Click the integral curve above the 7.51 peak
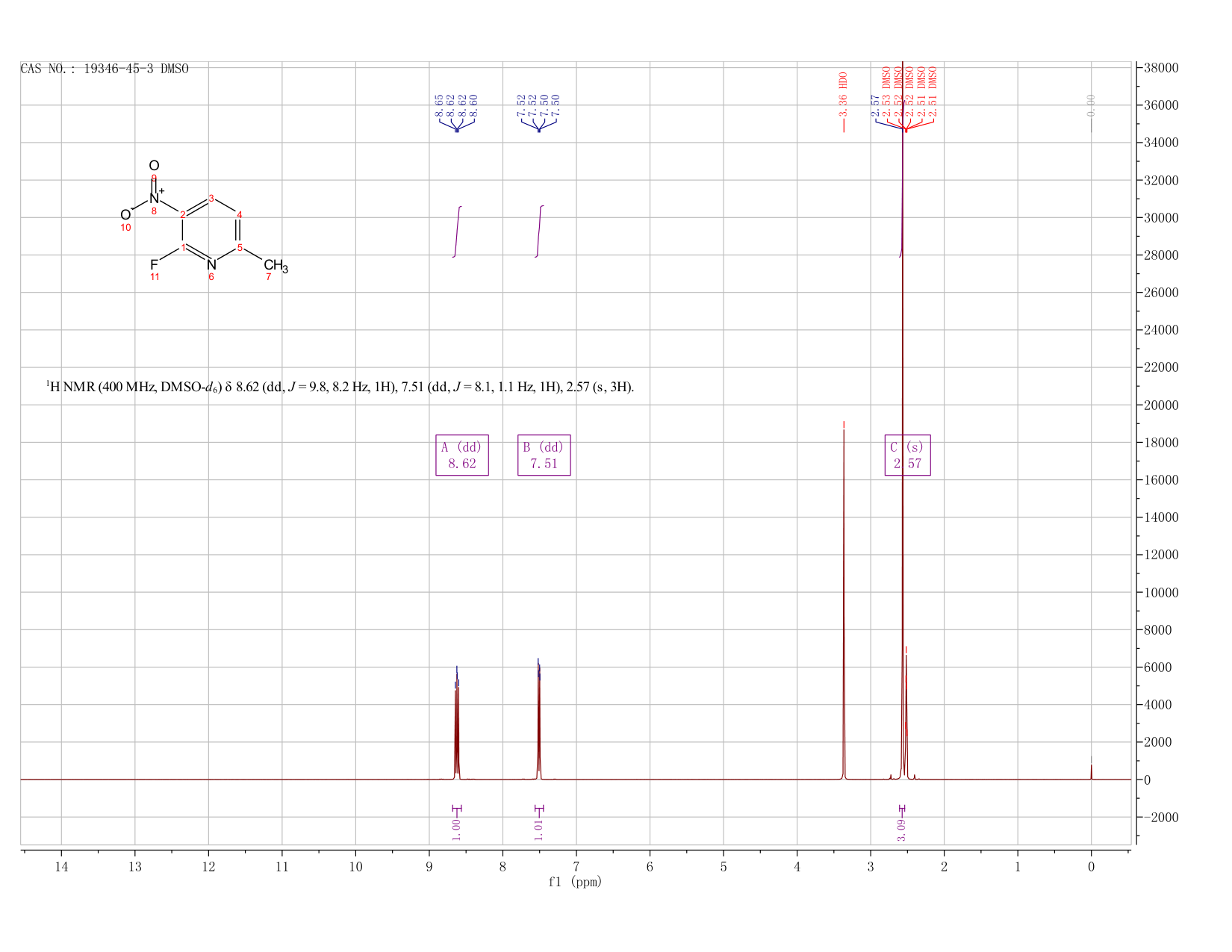Viewport: 1232px width, 952px height. click(540, 231)
